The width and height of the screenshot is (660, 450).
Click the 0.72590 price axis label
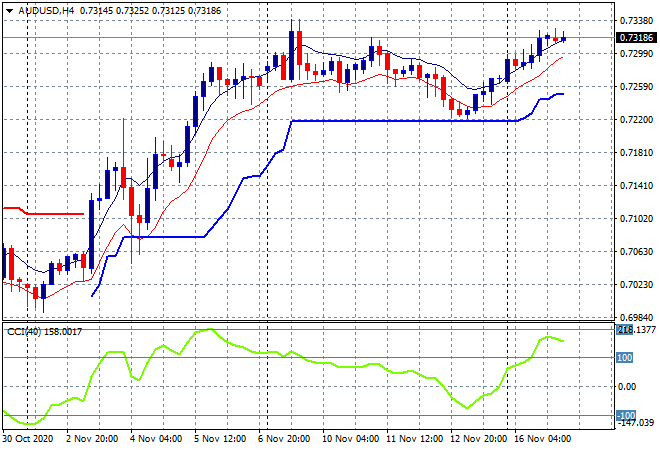point(636,87)
